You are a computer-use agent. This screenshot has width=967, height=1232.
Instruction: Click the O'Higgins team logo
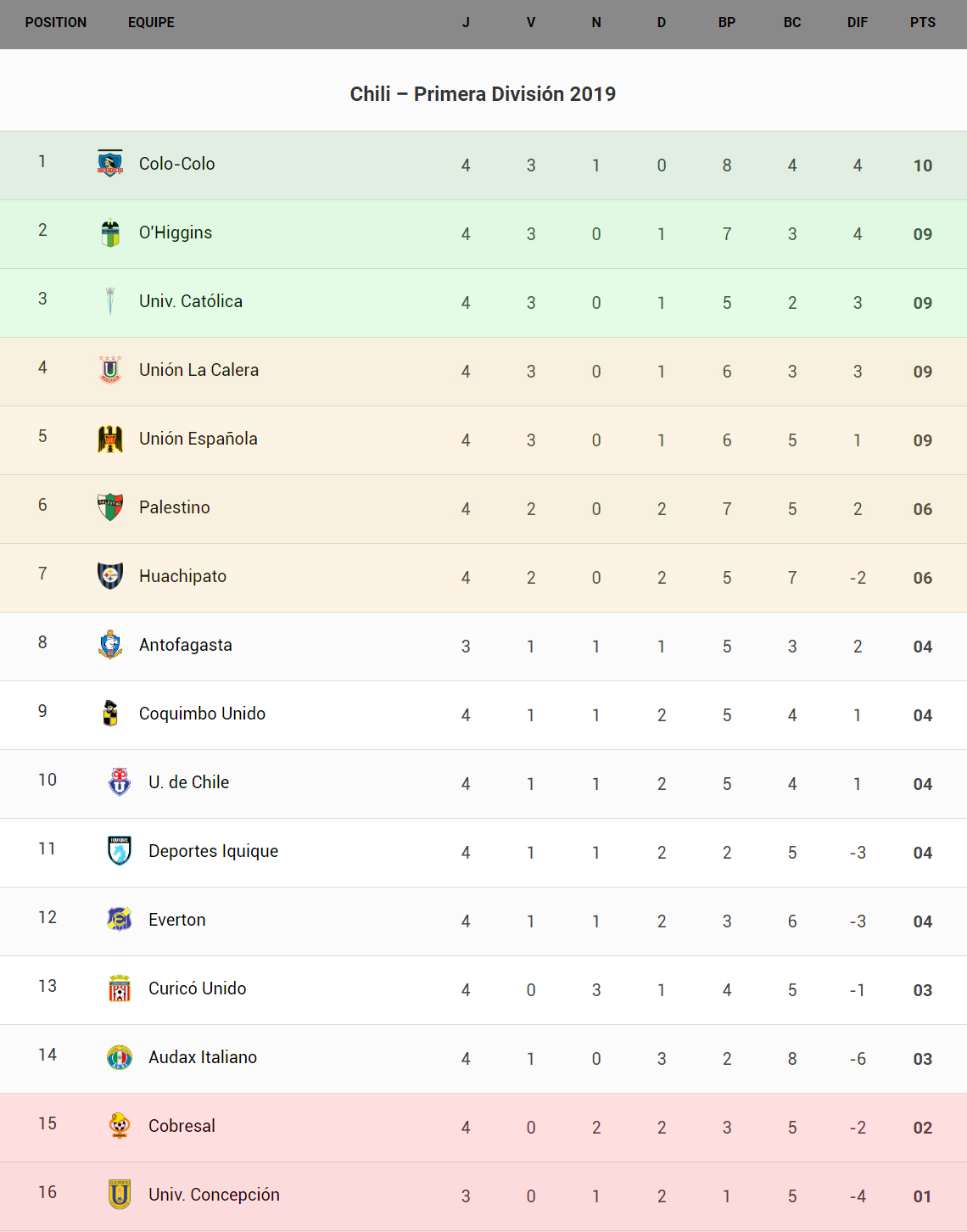coord(110,232)
